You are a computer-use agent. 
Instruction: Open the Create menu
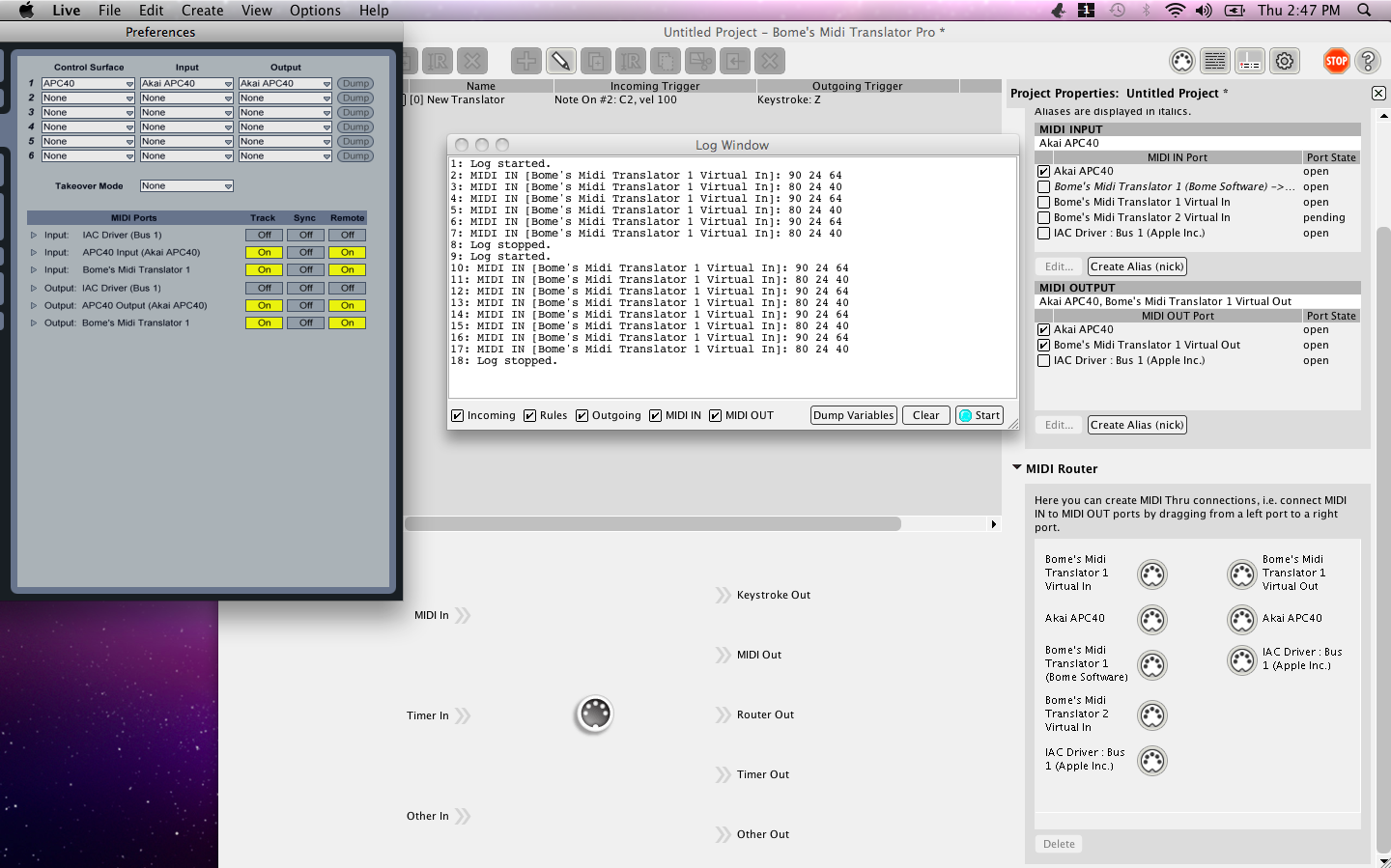pos(203,11)
